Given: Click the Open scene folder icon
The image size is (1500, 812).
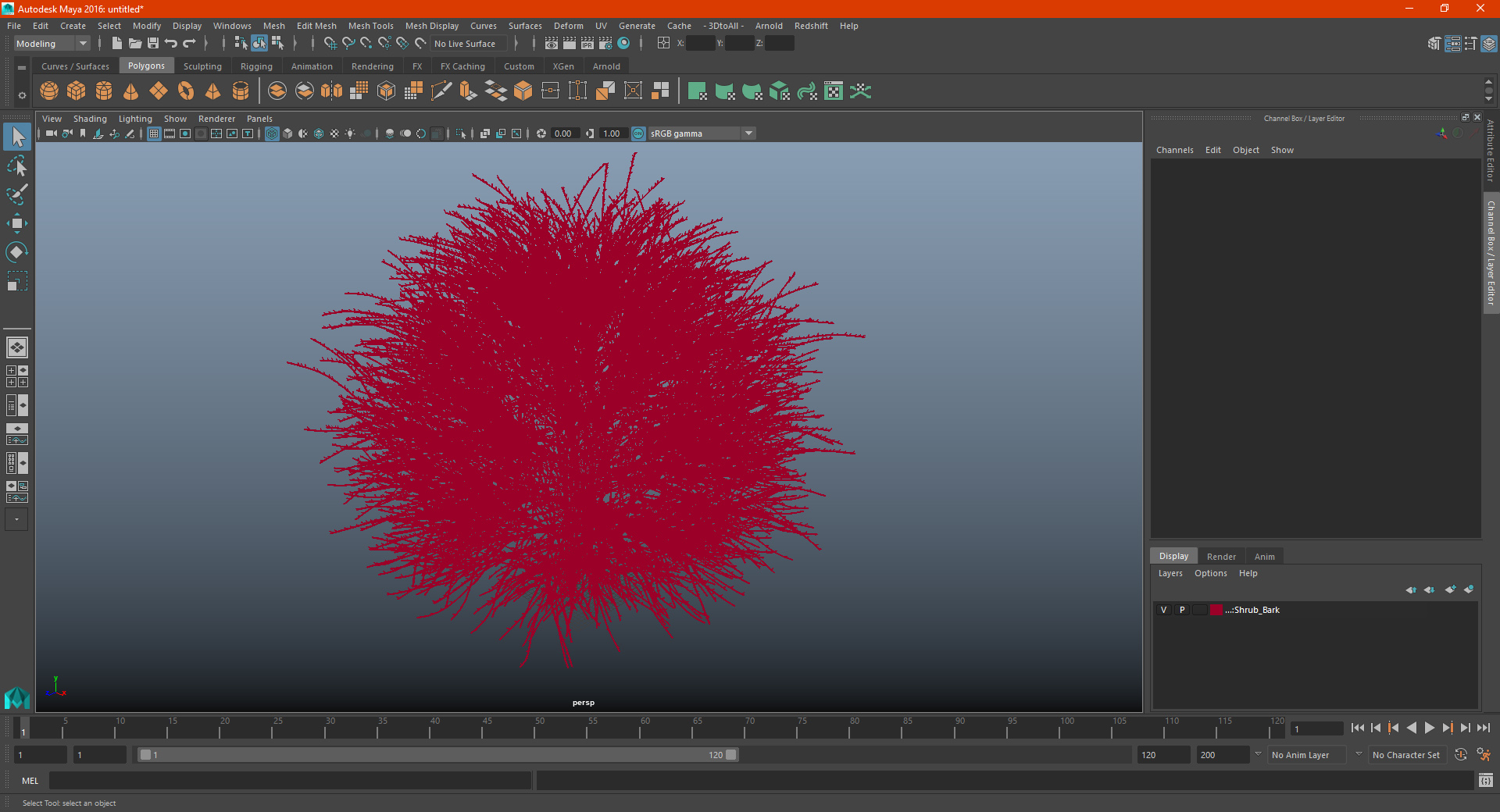Looking at the screenshot, I should pos(134,44).
